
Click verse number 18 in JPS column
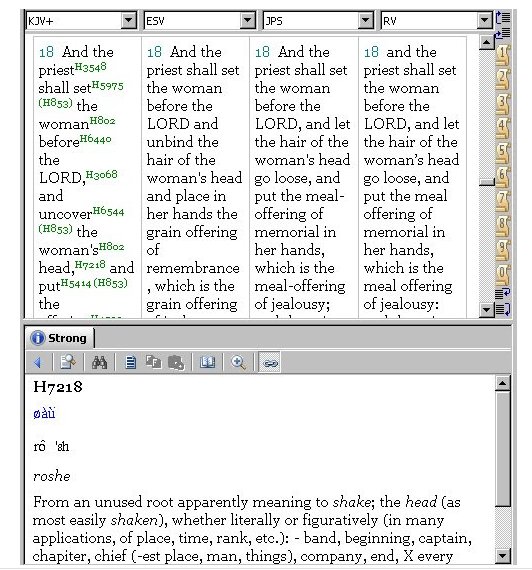click(262, 52)
